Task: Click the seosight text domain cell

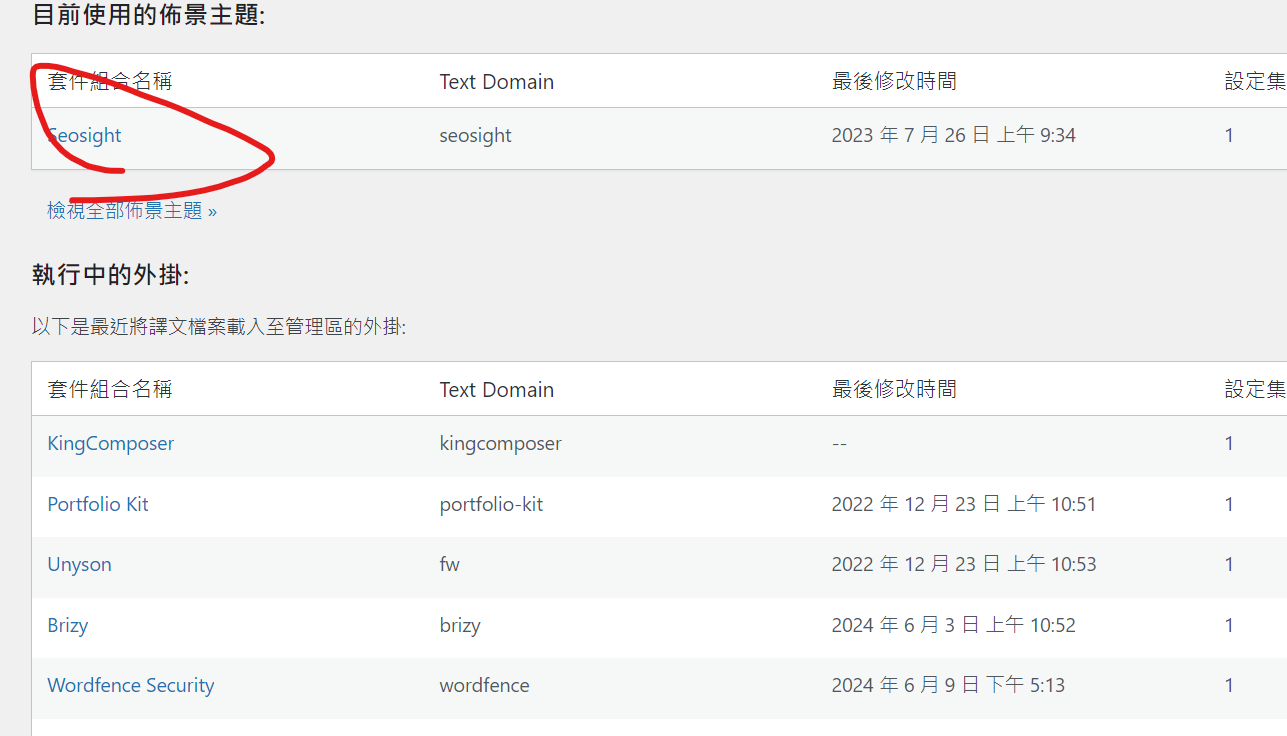Action: pos(475,136)
